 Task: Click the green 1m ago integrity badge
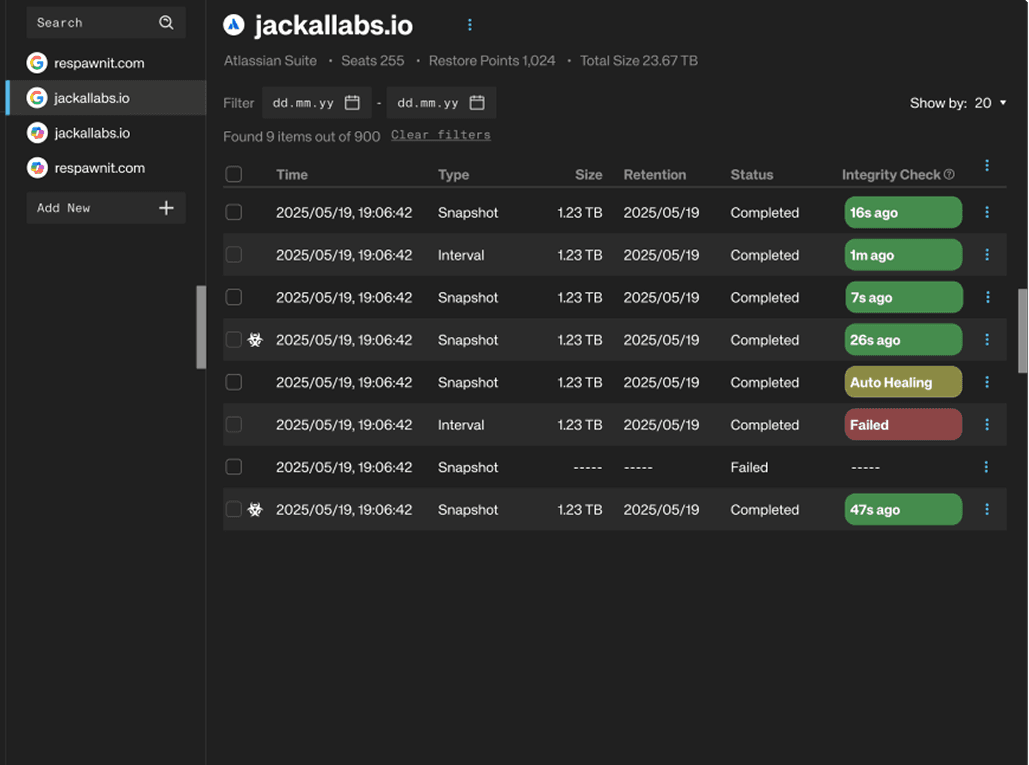pyautogui.click(x=903, y=255)
